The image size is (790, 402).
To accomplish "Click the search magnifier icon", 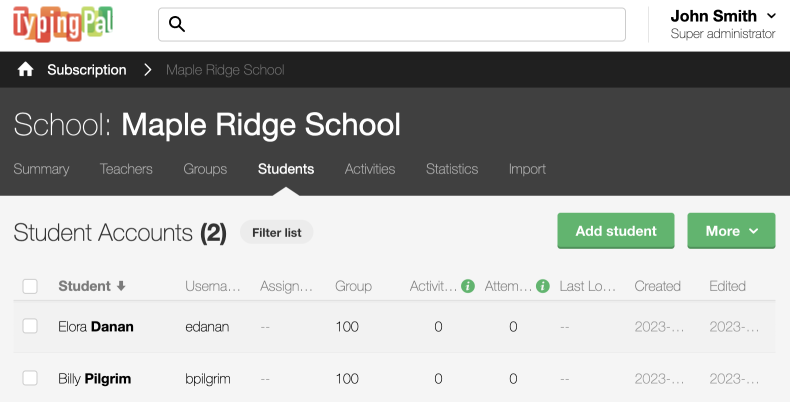I will (177, 25).
